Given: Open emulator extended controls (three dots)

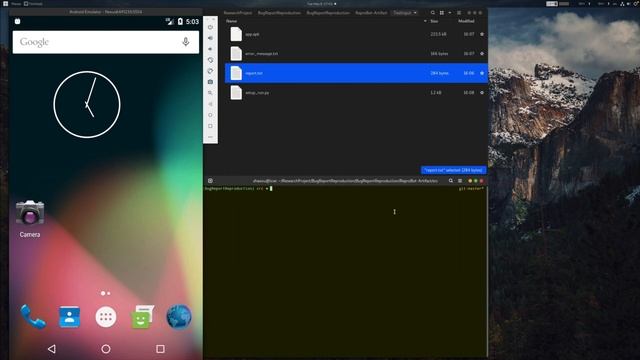Looking at the screenshot, I should coord(210,137).
